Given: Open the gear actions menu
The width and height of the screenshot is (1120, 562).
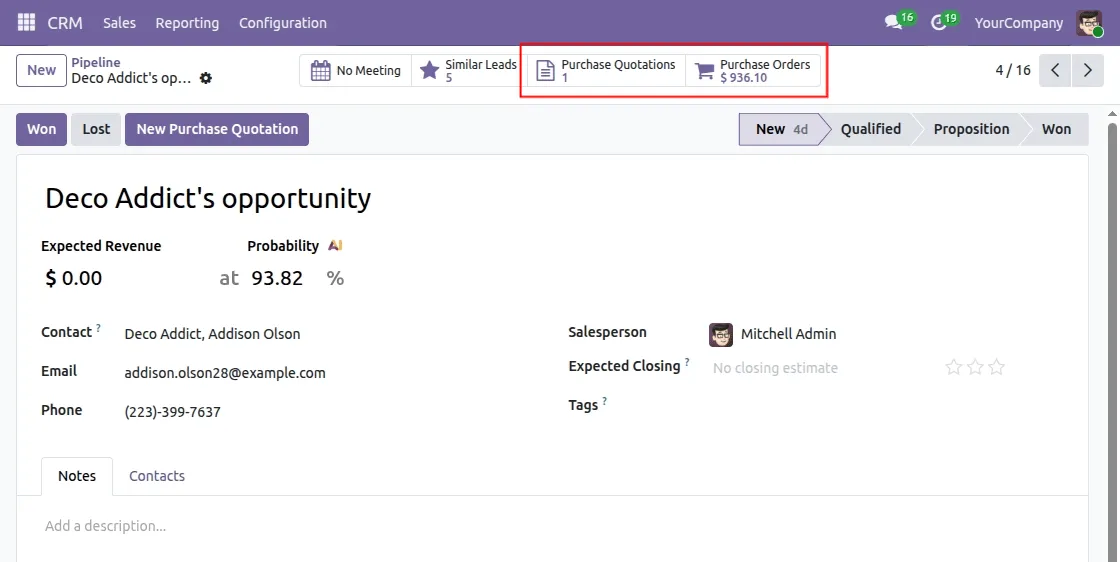Looking at the screenshot, I should pos(206,78).
